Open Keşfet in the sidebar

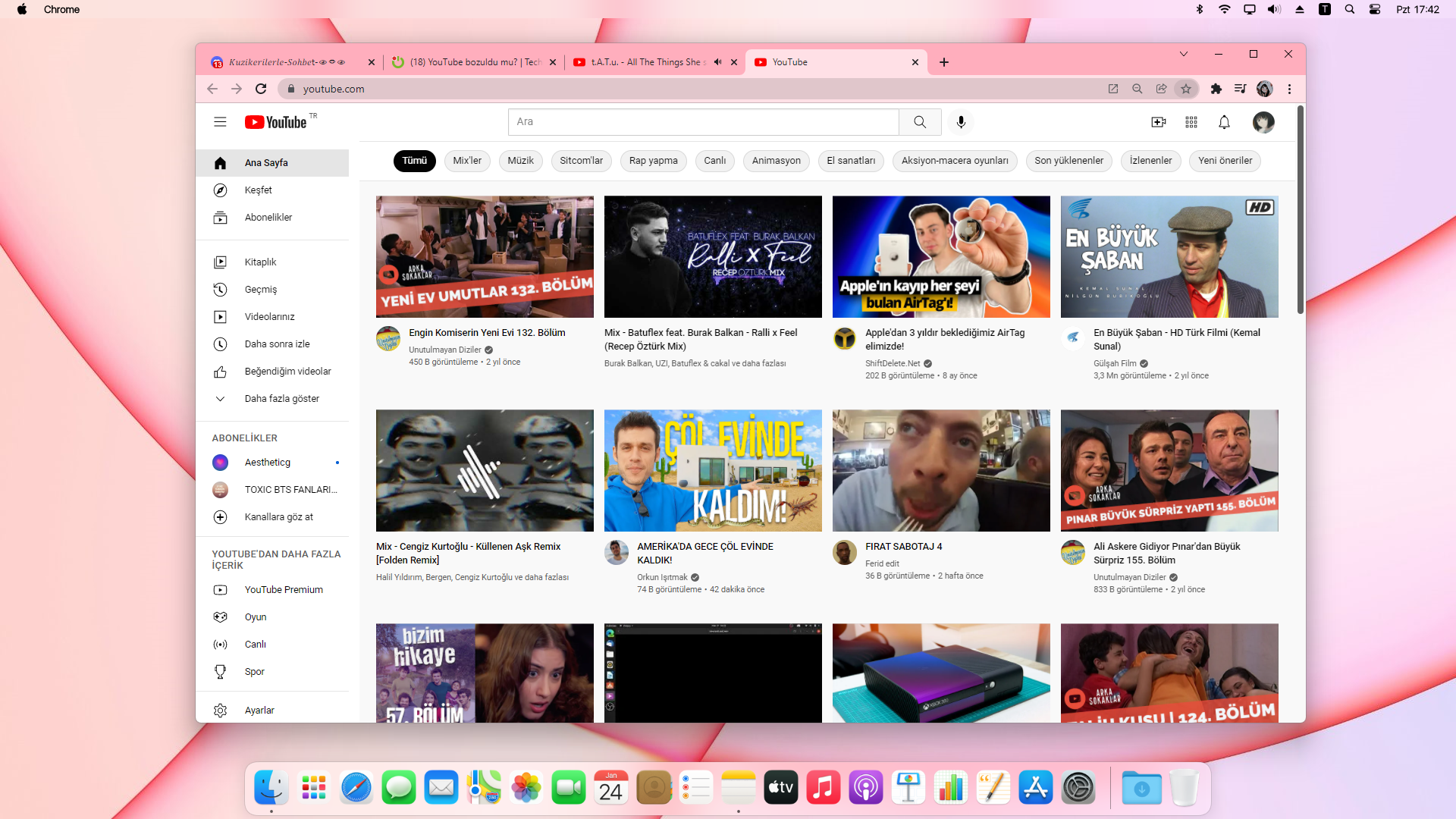tap(258, 190)
